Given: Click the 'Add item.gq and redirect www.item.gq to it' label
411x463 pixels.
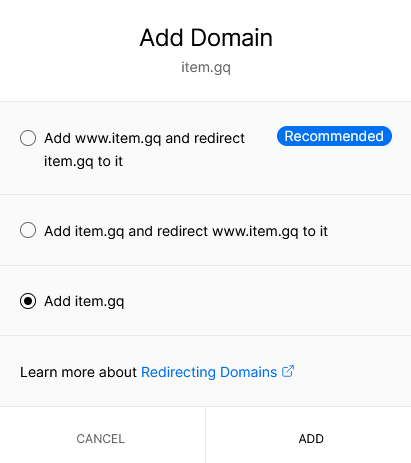Looking at the screenshot, I should pos(186,231).
